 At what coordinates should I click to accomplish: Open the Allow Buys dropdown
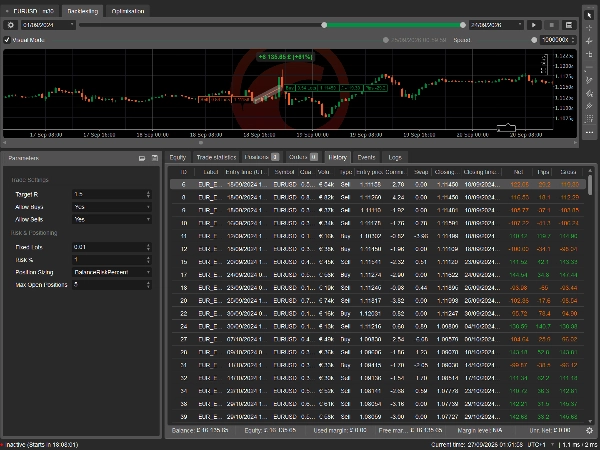112,207
